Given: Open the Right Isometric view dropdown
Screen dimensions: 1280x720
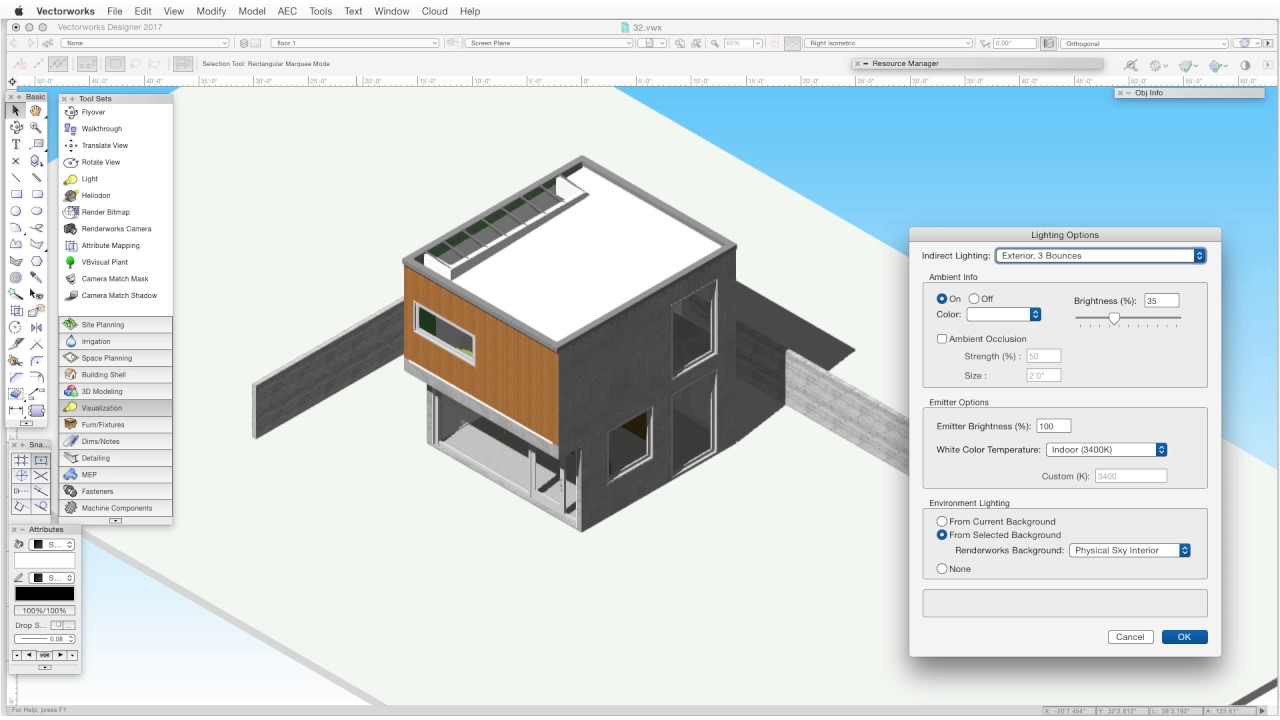Looking at the screenshot, I should point(888,43).
